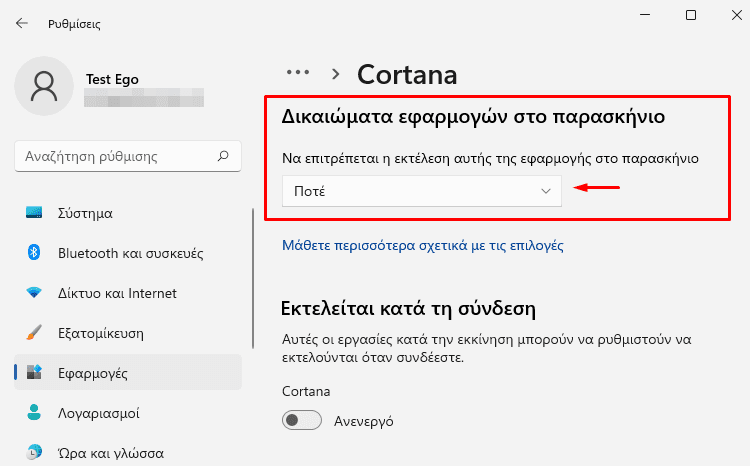Select Εφαρμογές in the sidebar
The width and height of the screenshot is (750, 466).
128,372
